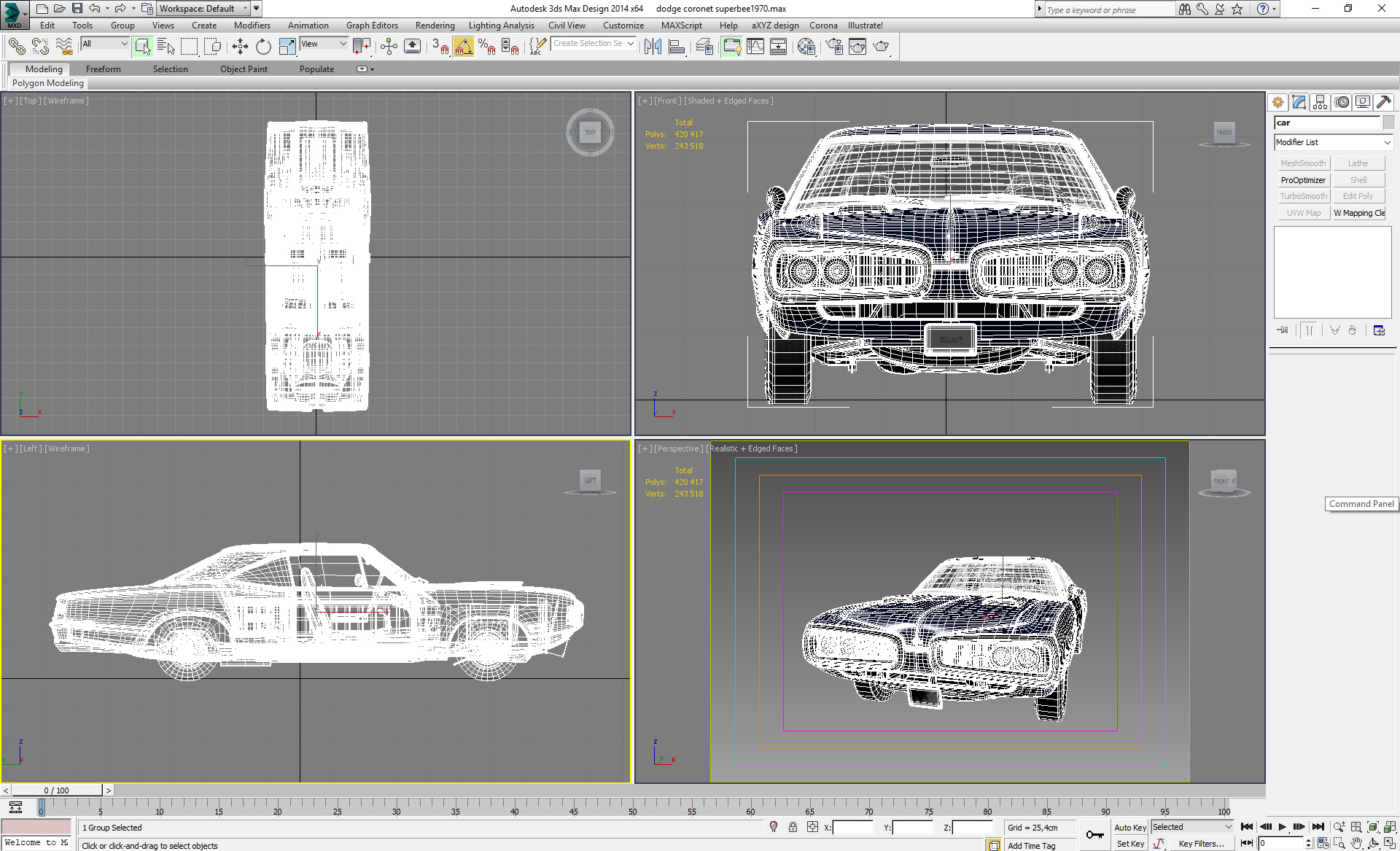Toggle the Graphite ribbon icon

click(731, 47)
